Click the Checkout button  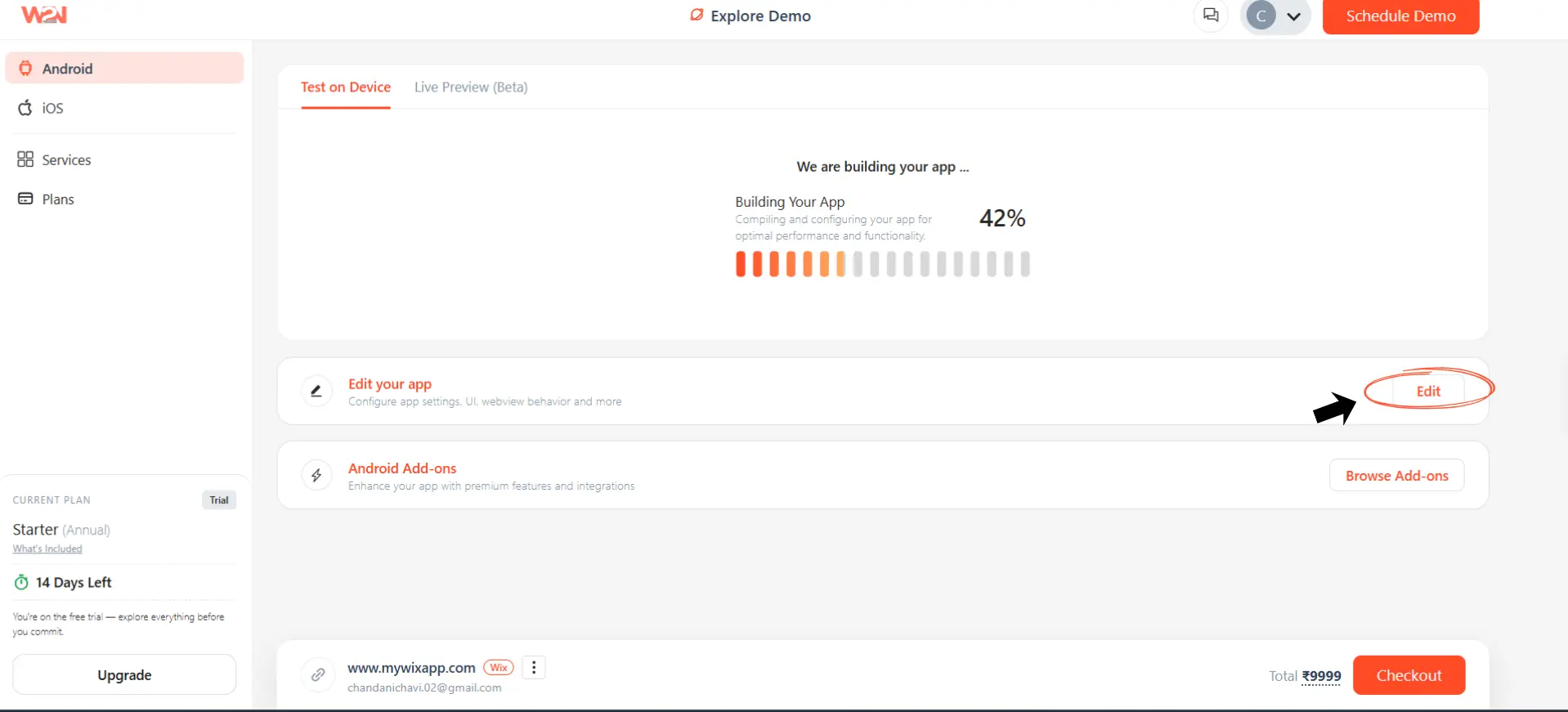click(1409, 675)
